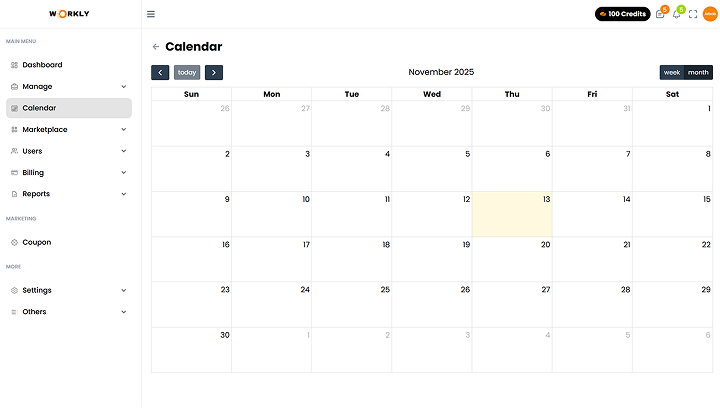Open the orange user avatar menu
Viewport: 720px width, 408px height.
[709, 14]
